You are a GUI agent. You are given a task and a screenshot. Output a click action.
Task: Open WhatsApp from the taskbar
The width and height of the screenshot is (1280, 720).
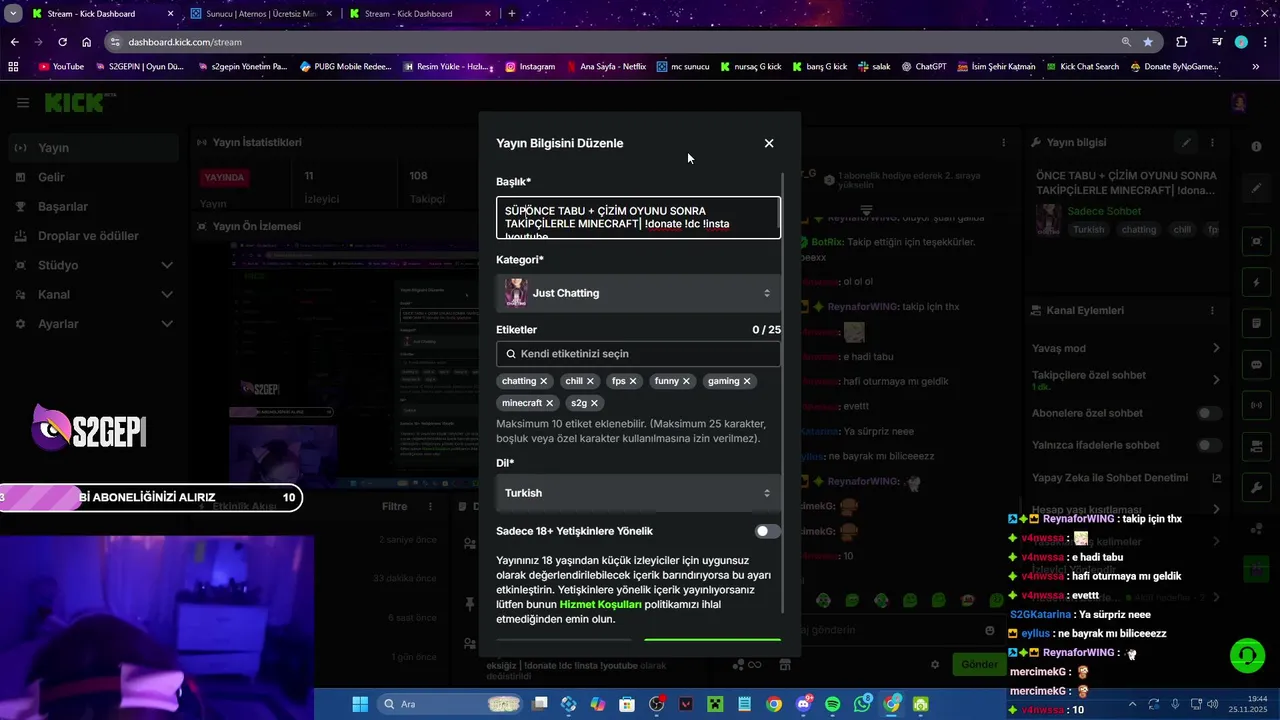[x=862, y=704]
